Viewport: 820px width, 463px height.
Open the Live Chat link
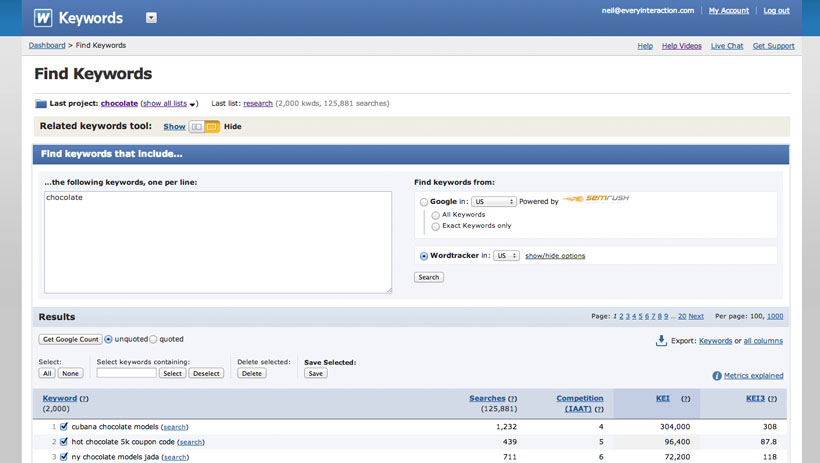click(726, 46)
